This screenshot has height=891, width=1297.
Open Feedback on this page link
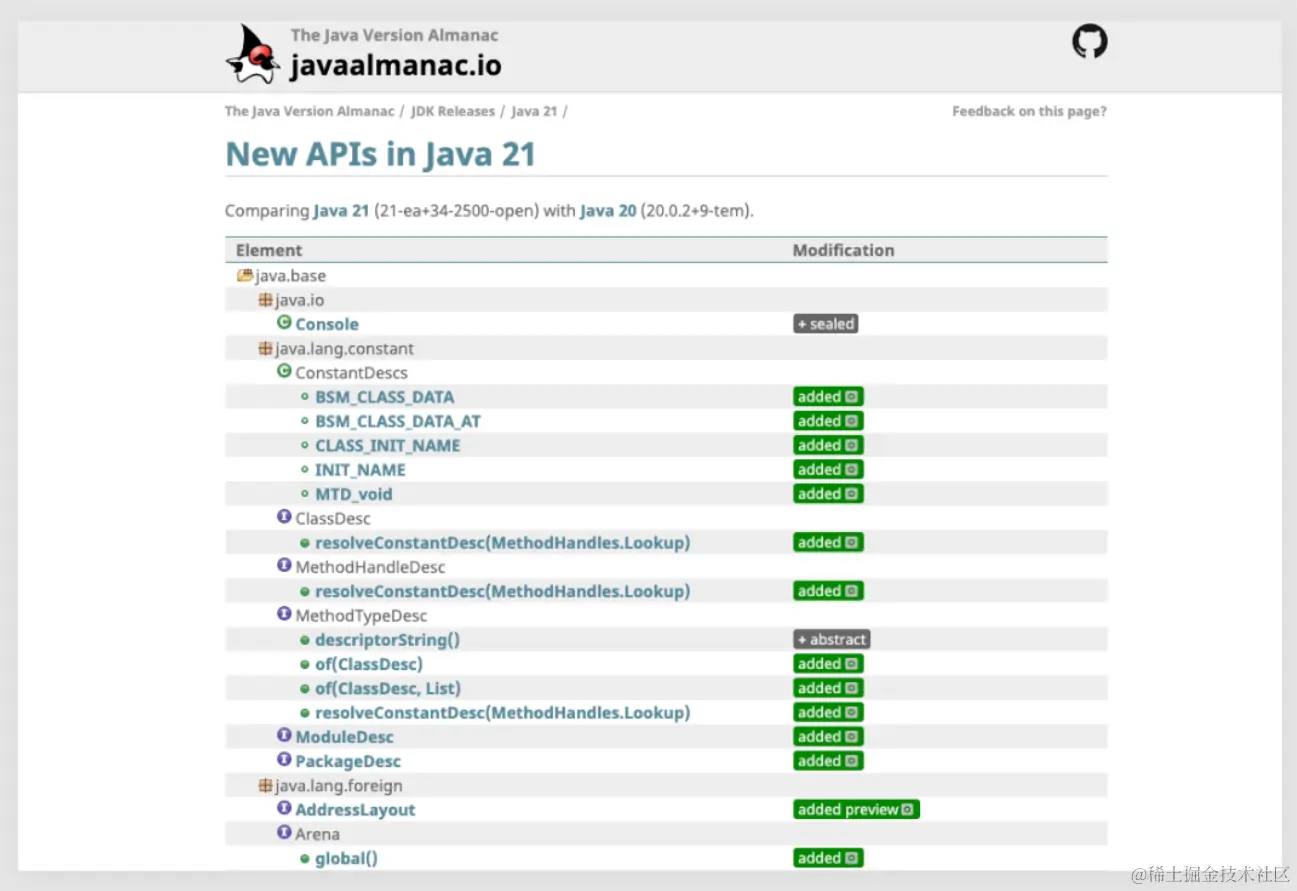coord(1029,111)
